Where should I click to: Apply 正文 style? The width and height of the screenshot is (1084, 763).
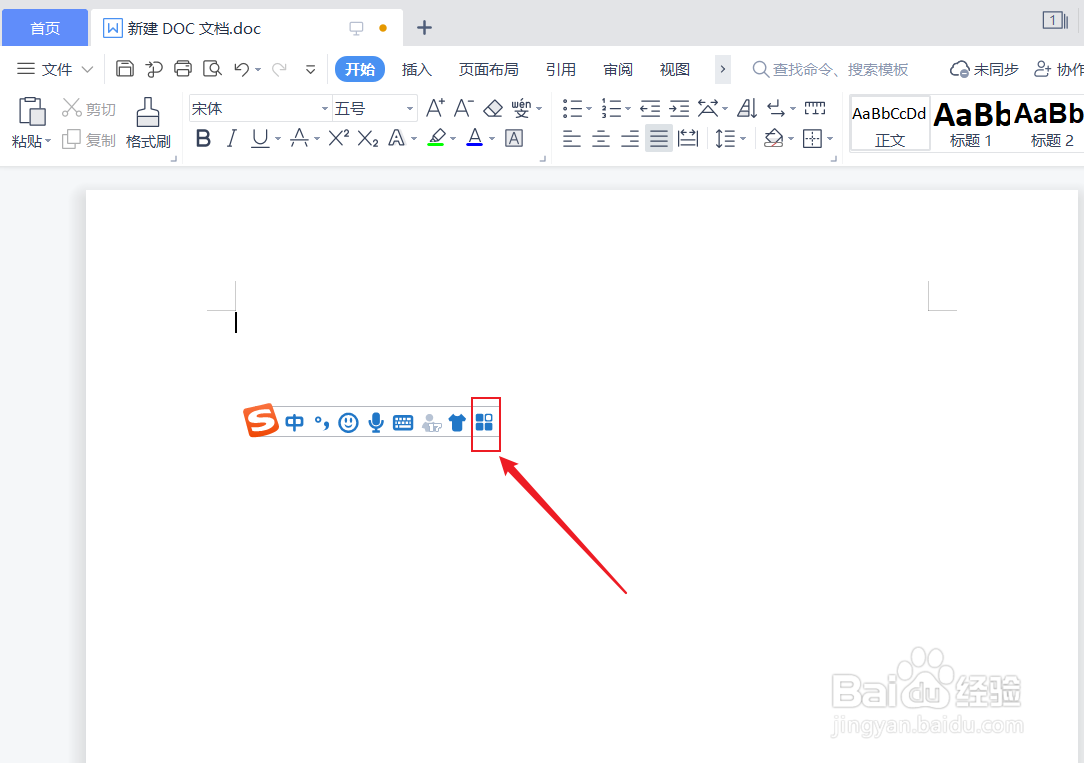[x=889, y=123]
